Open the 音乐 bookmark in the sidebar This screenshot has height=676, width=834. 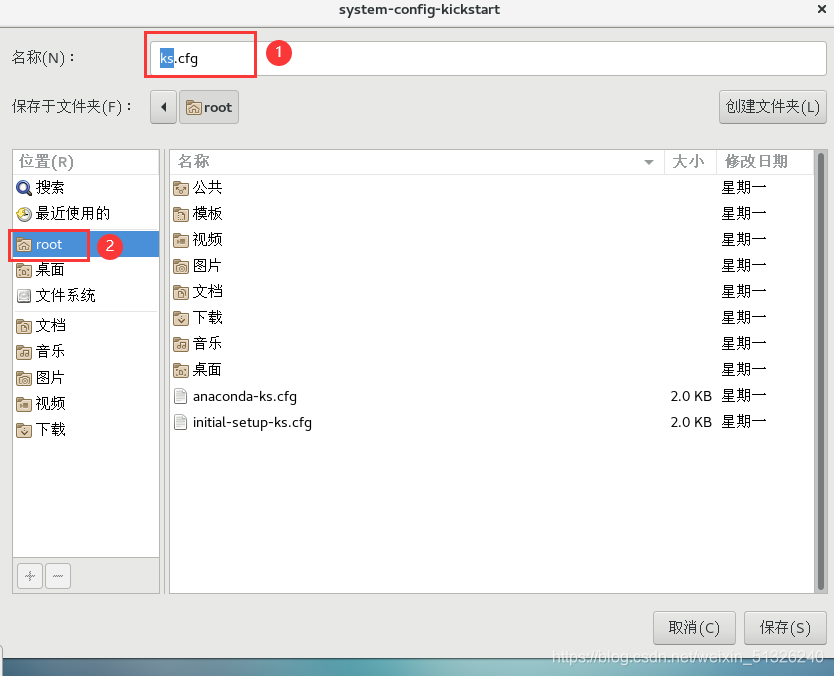click(86, 352)
